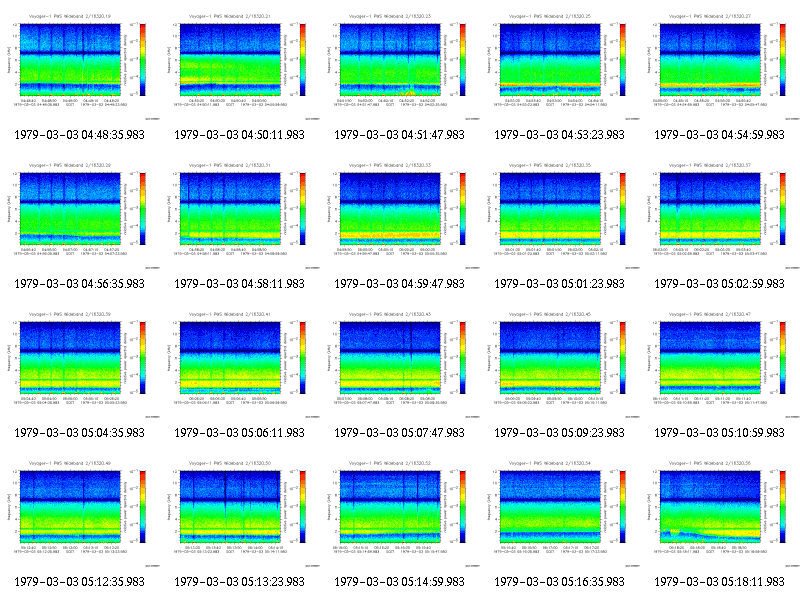Open the spectrogram thumbnail for 05:13:23.983
Screen dimensions: 800x596
point(240,513)
